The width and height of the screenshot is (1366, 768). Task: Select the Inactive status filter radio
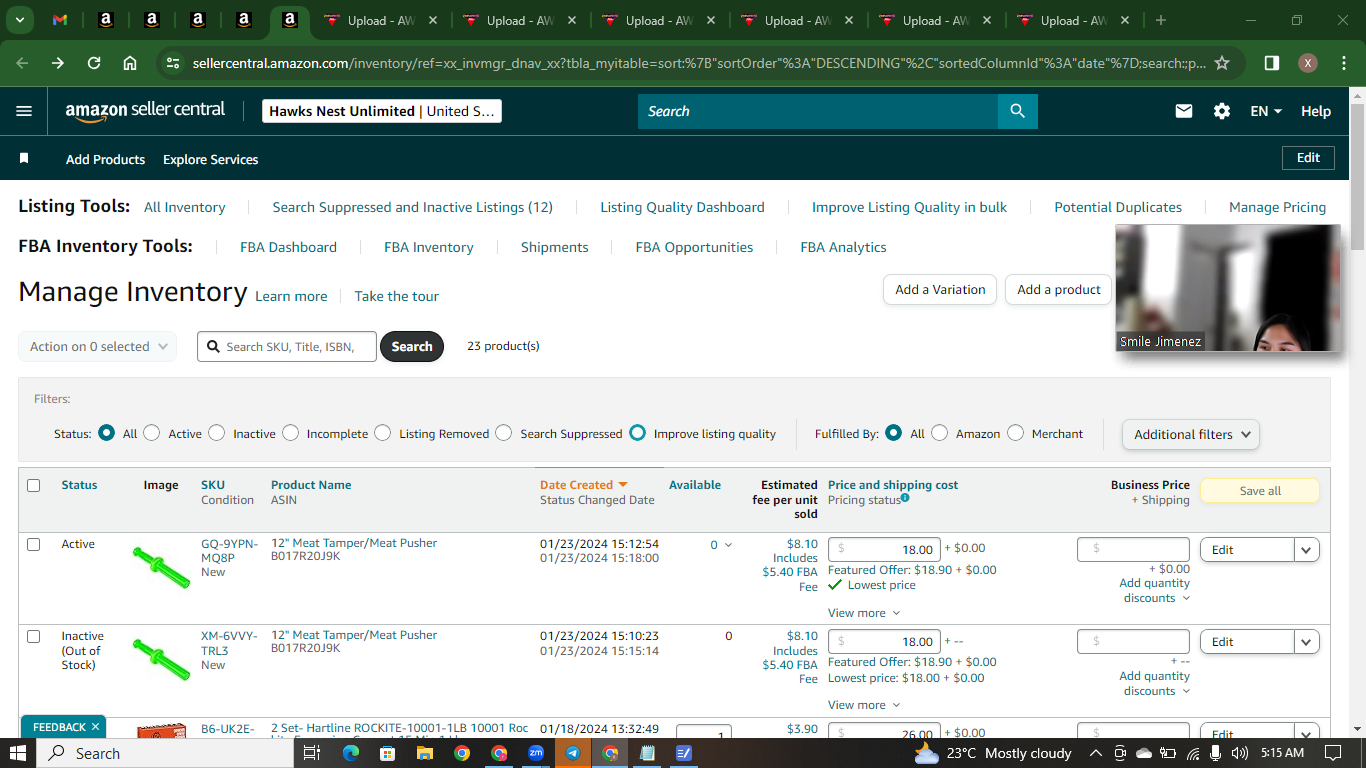point(217,433)
